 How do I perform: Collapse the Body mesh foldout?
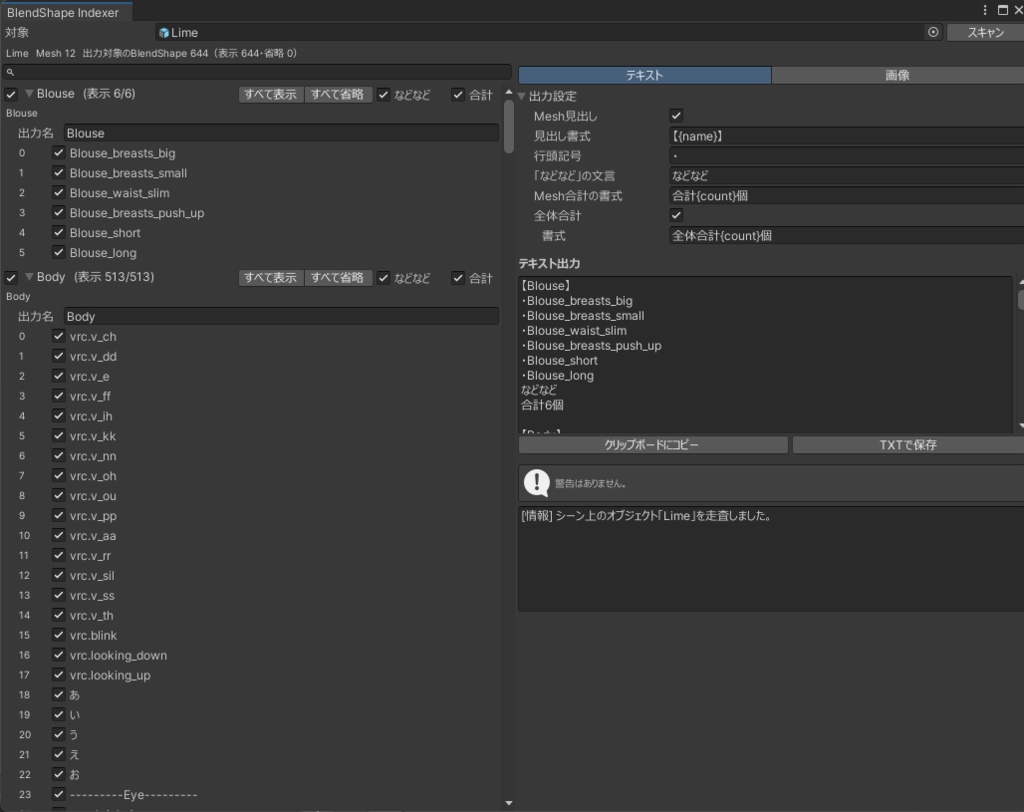29,277
